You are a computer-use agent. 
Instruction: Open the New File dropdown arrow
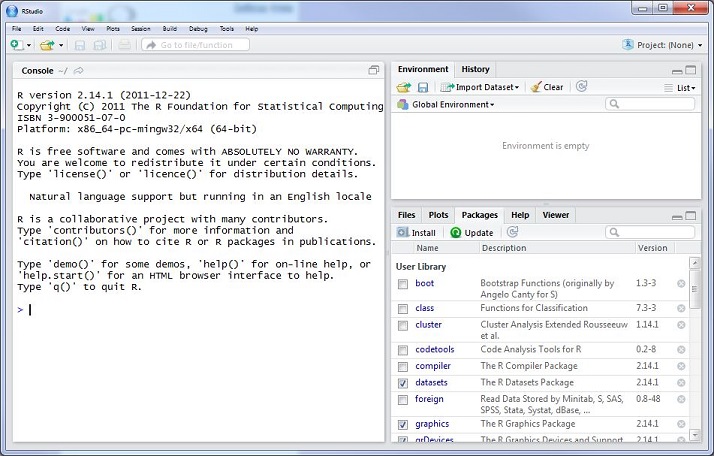coord(29,46)
